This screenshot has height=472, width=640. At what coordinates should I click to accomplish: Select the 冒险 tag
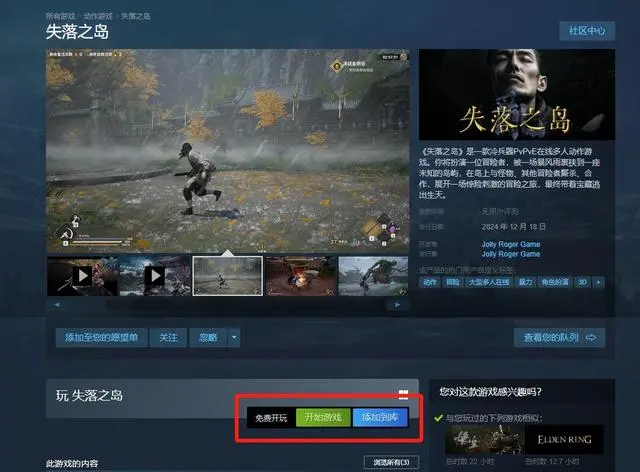(x=453, y=282)
